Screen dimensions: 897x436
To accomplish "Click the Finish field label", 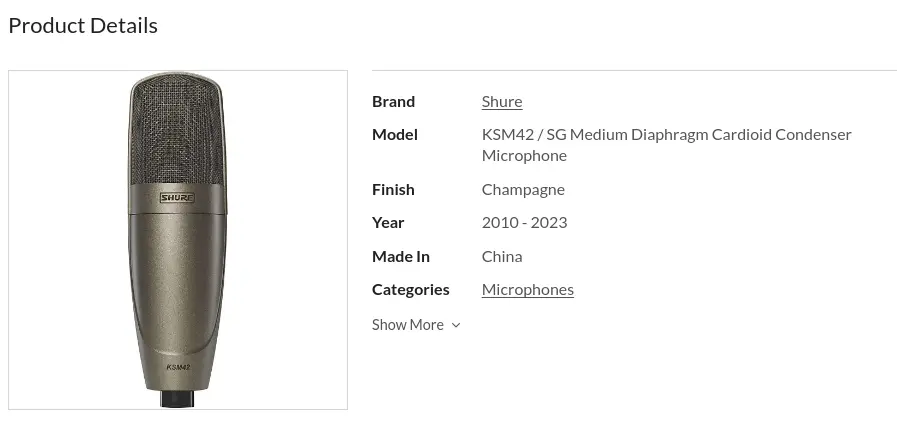I will pos(393,189).
